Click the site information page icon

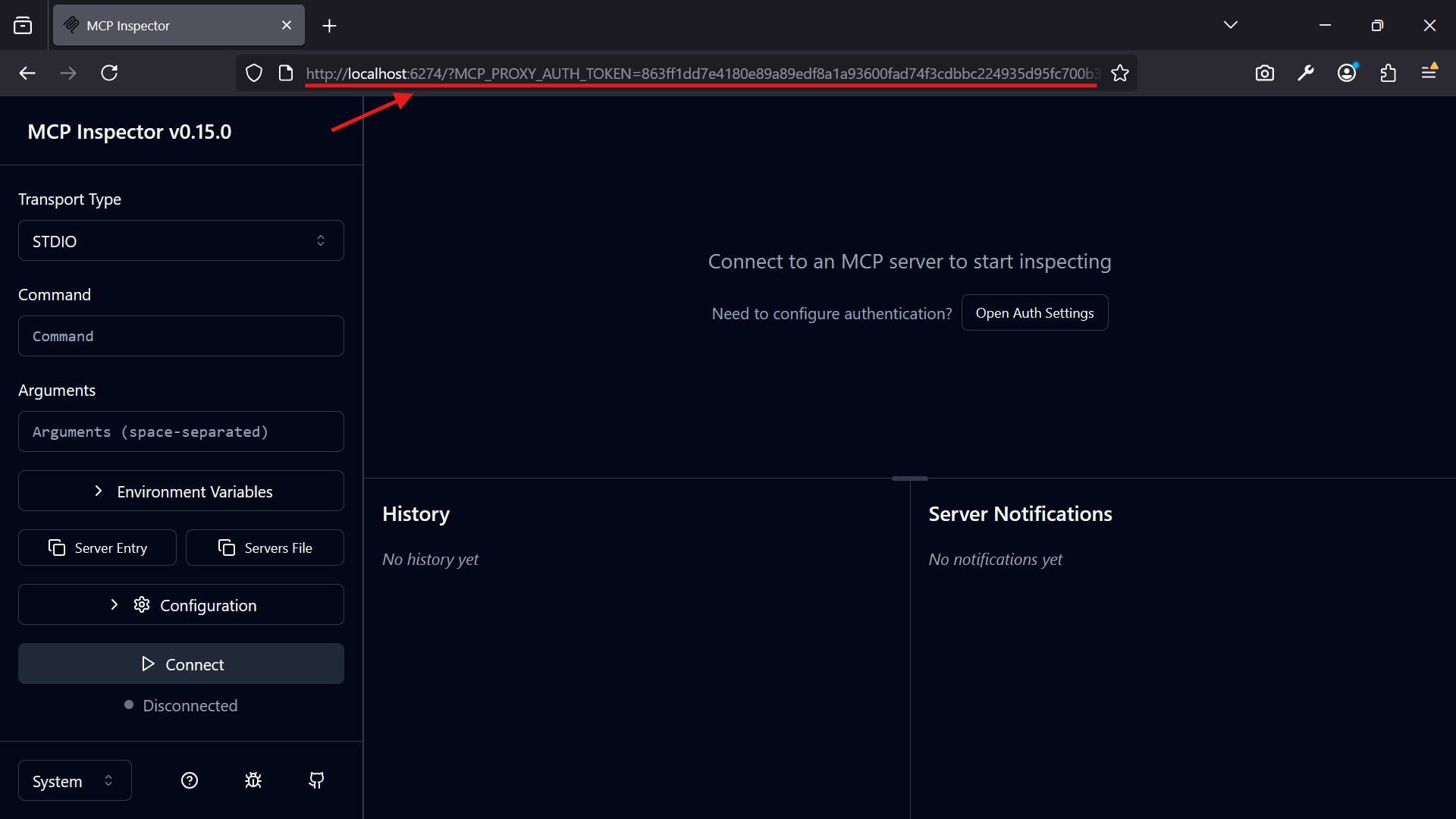286,73
